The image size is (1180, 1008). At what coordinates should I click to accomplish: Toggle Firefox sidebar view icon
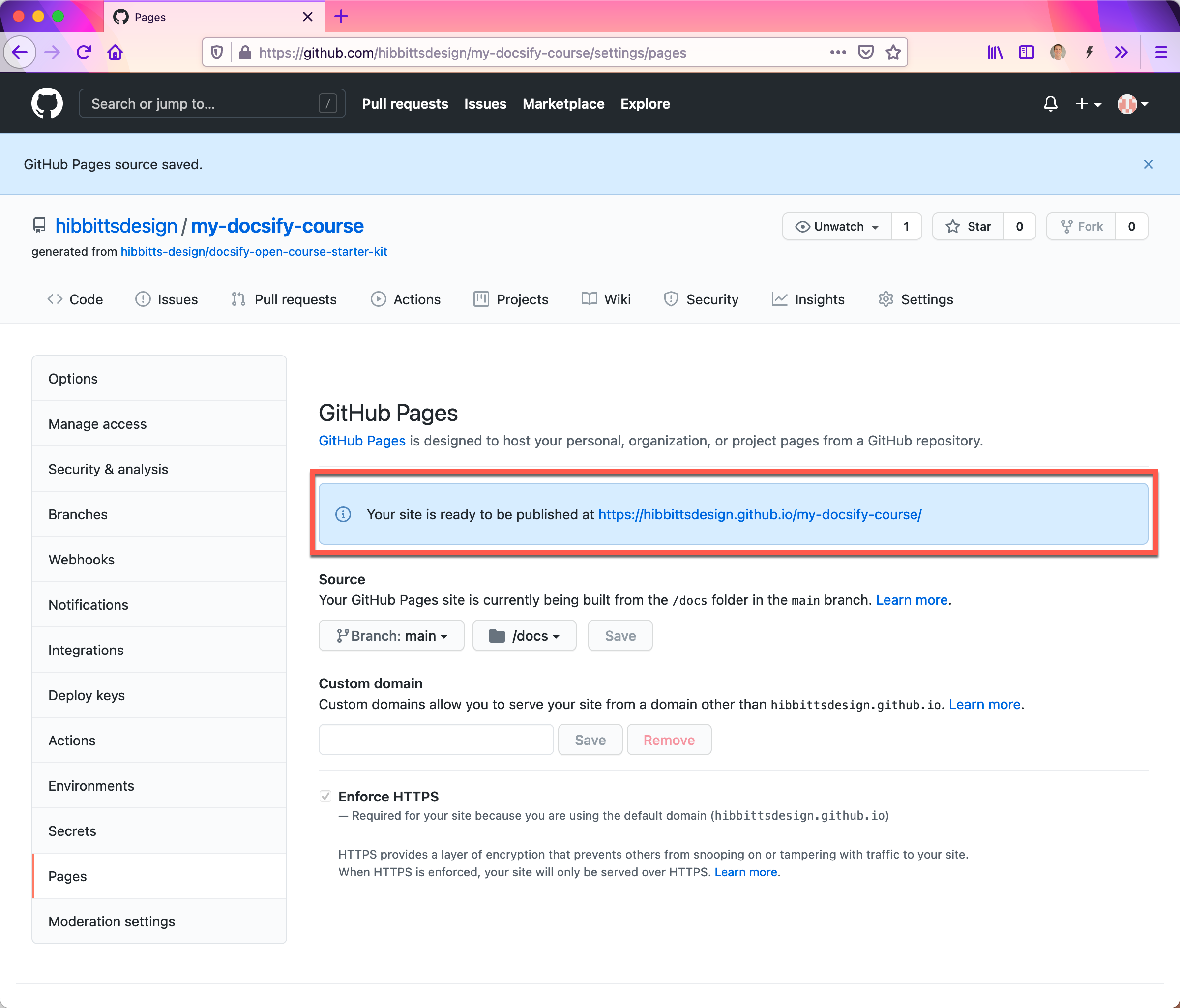(1026, 53)
